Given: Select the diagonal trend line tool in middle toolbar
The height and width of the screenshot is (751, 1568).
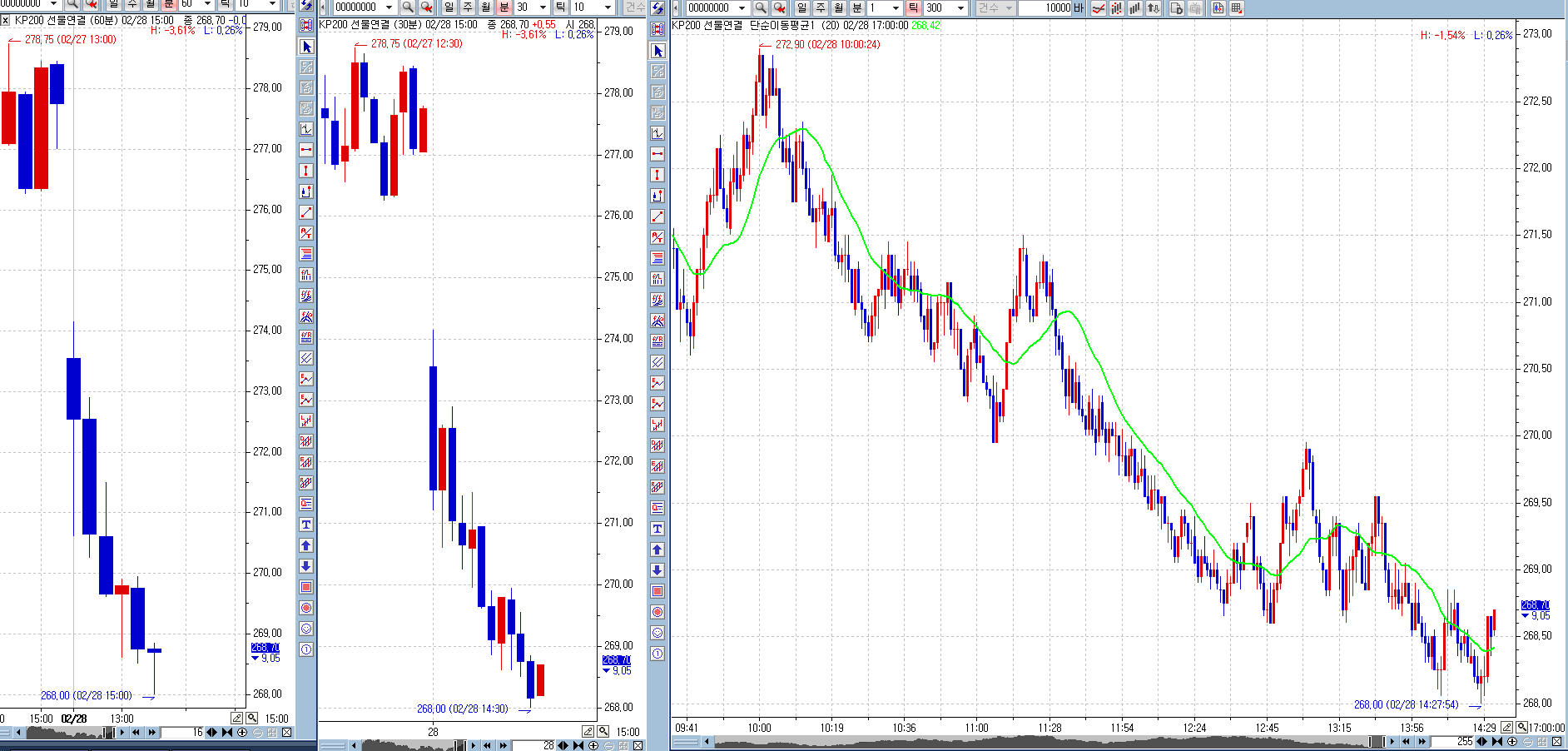Looking at the screenshot, I should coord(306,212).
